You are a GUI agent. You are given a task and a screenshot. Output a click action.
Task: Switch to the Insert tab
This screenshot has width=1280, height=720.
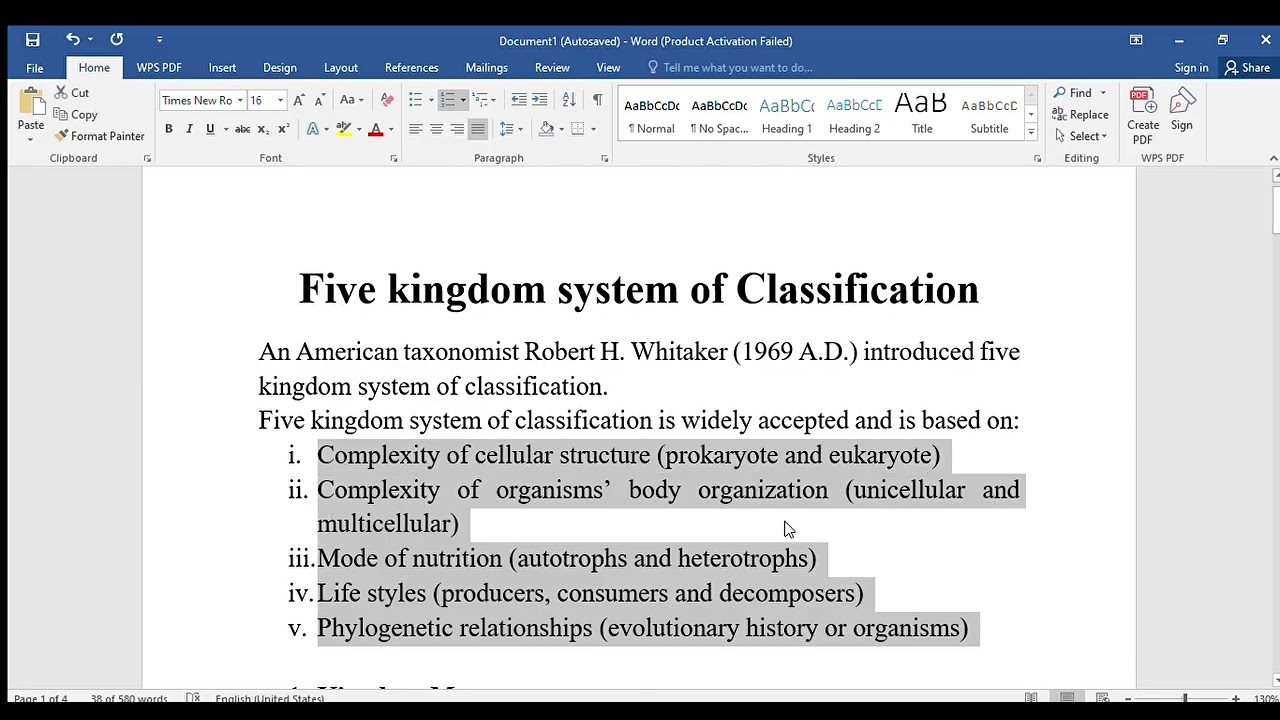click(222, 68)
